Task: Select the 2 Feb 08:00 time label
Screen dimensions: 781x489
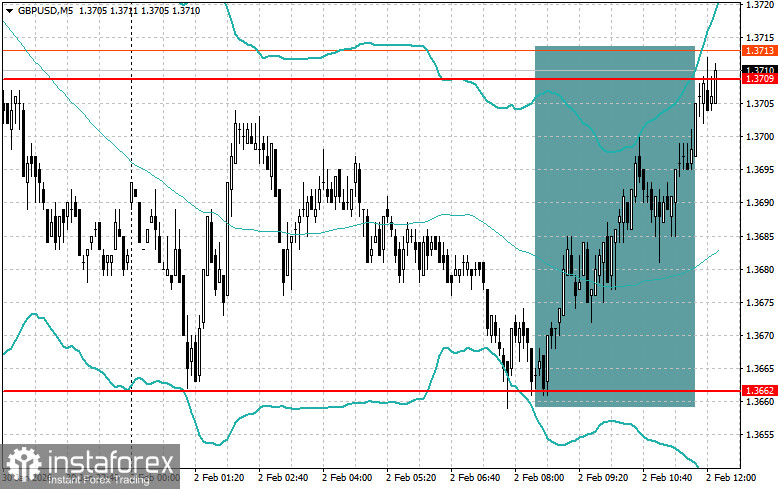Action: 539,478
